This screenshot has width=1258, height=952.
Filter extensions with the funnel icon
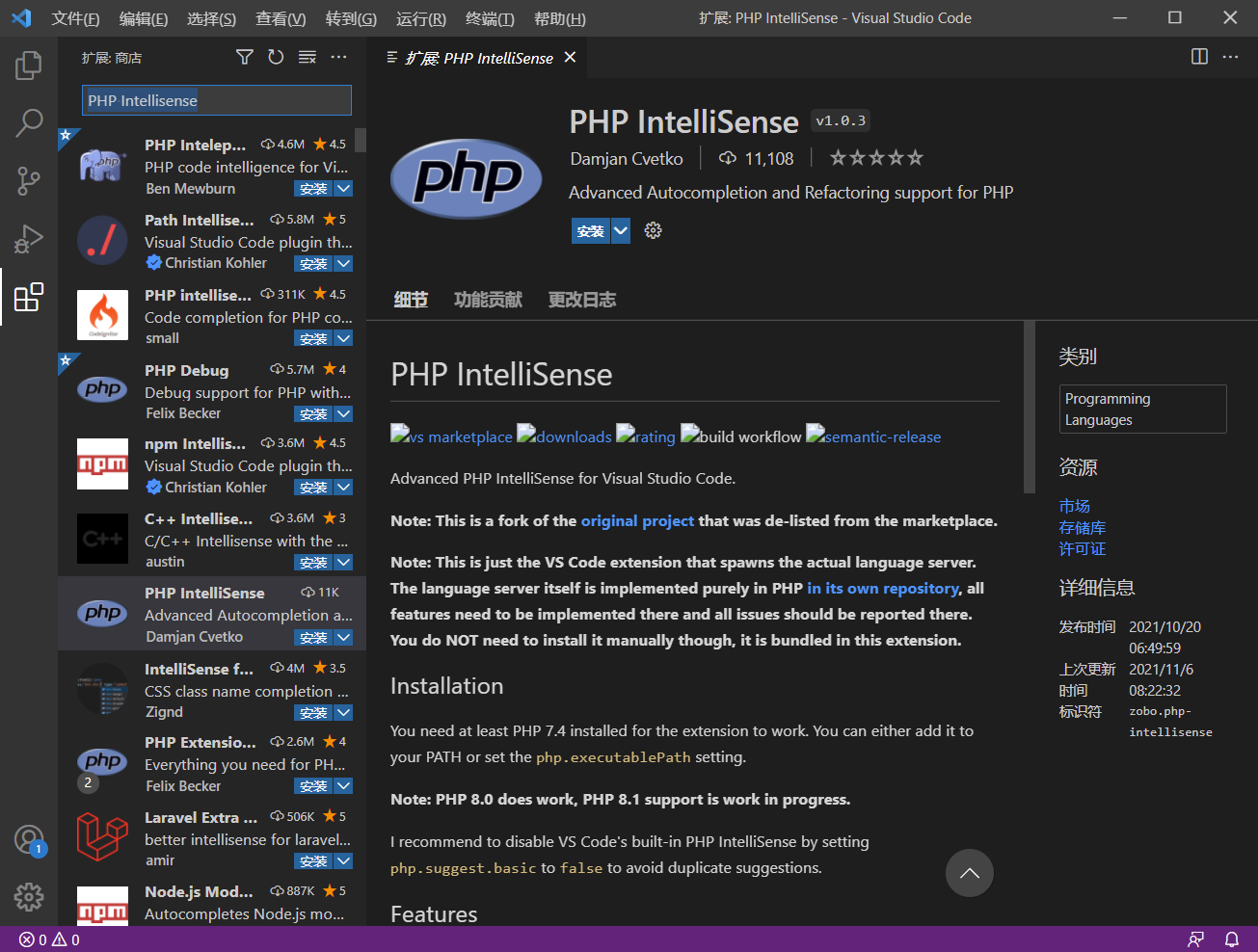[x=245, y=58]
